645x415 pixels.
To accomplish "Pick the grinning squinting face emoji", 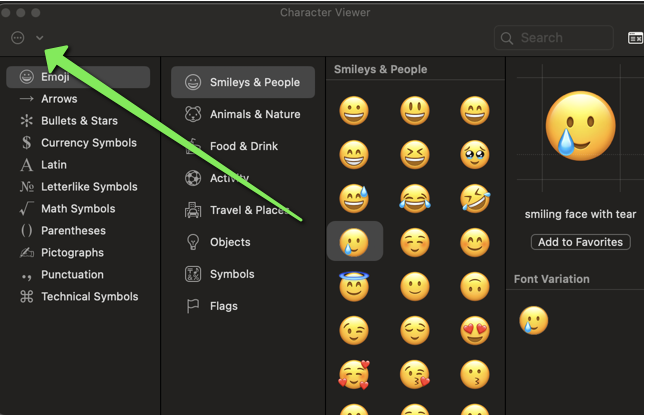I will [415, 155].
